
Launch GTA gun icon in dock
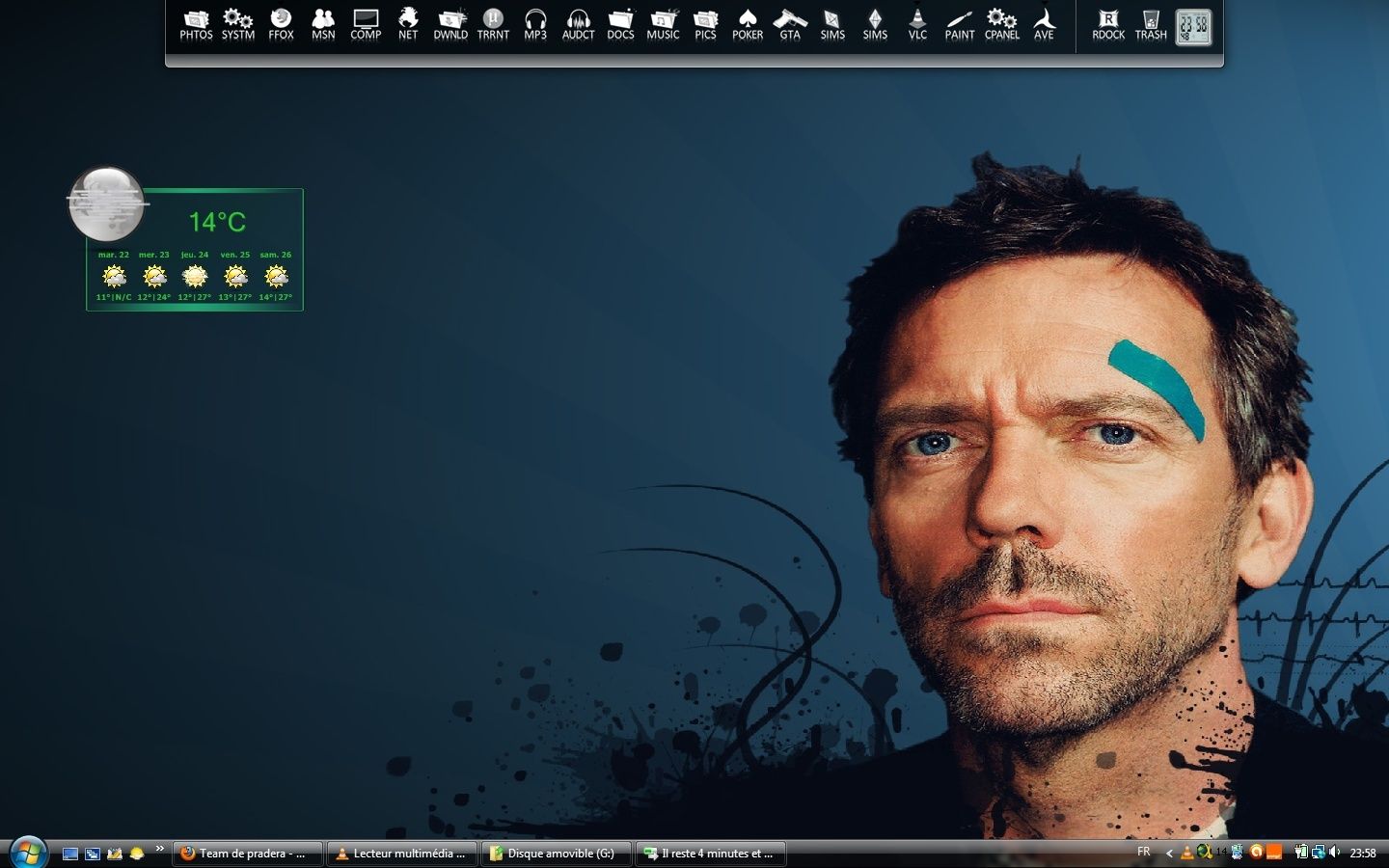pyautogui.click(x=790, y=24)
